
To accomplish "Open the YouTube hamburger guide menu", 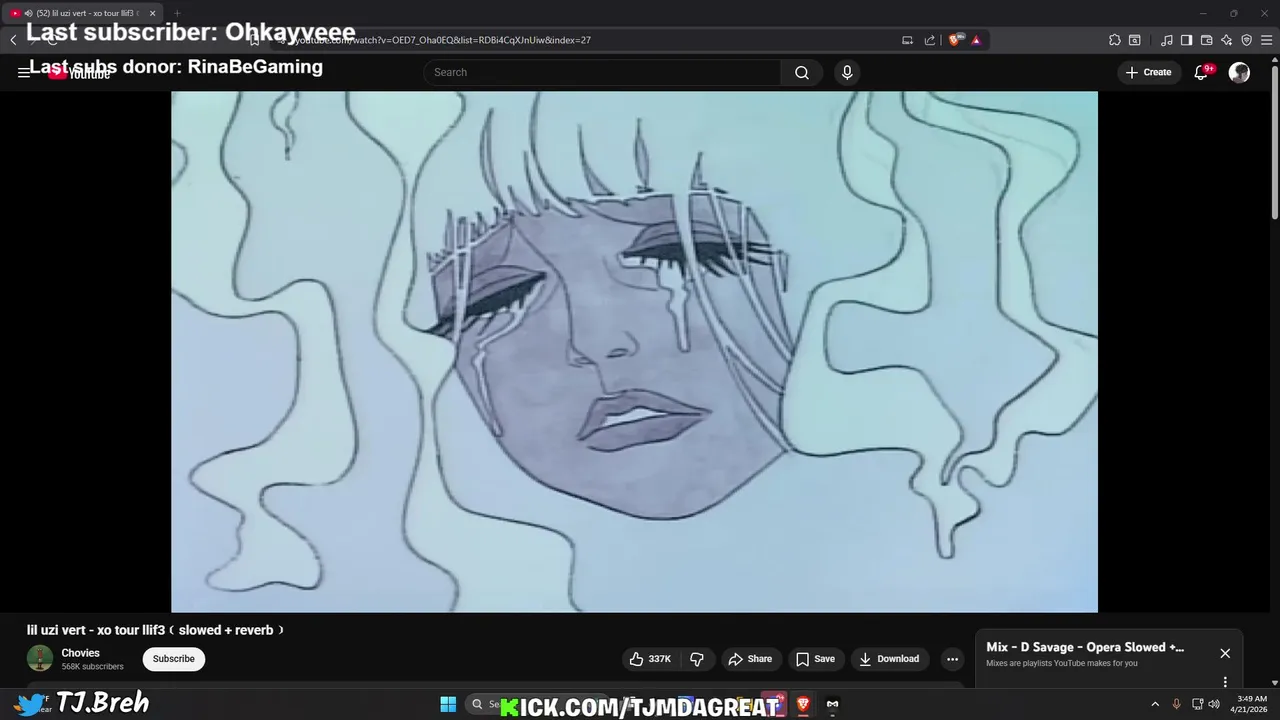I will pos(23,72).
